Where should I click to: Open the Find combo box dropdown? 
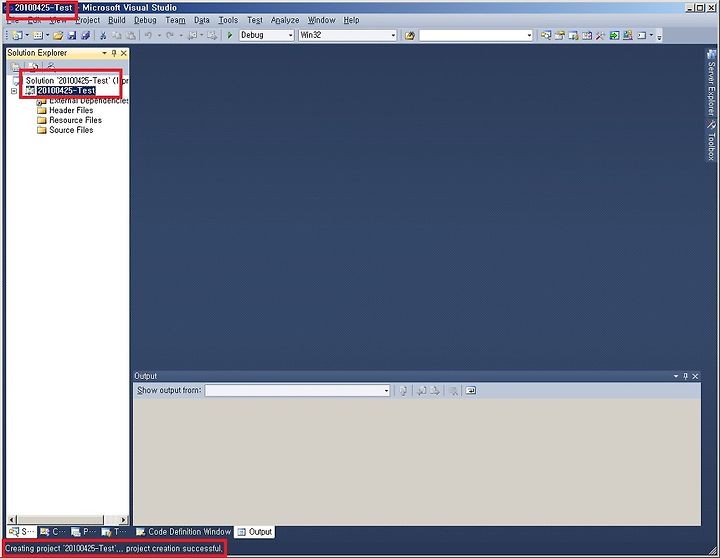pos(529,35)
